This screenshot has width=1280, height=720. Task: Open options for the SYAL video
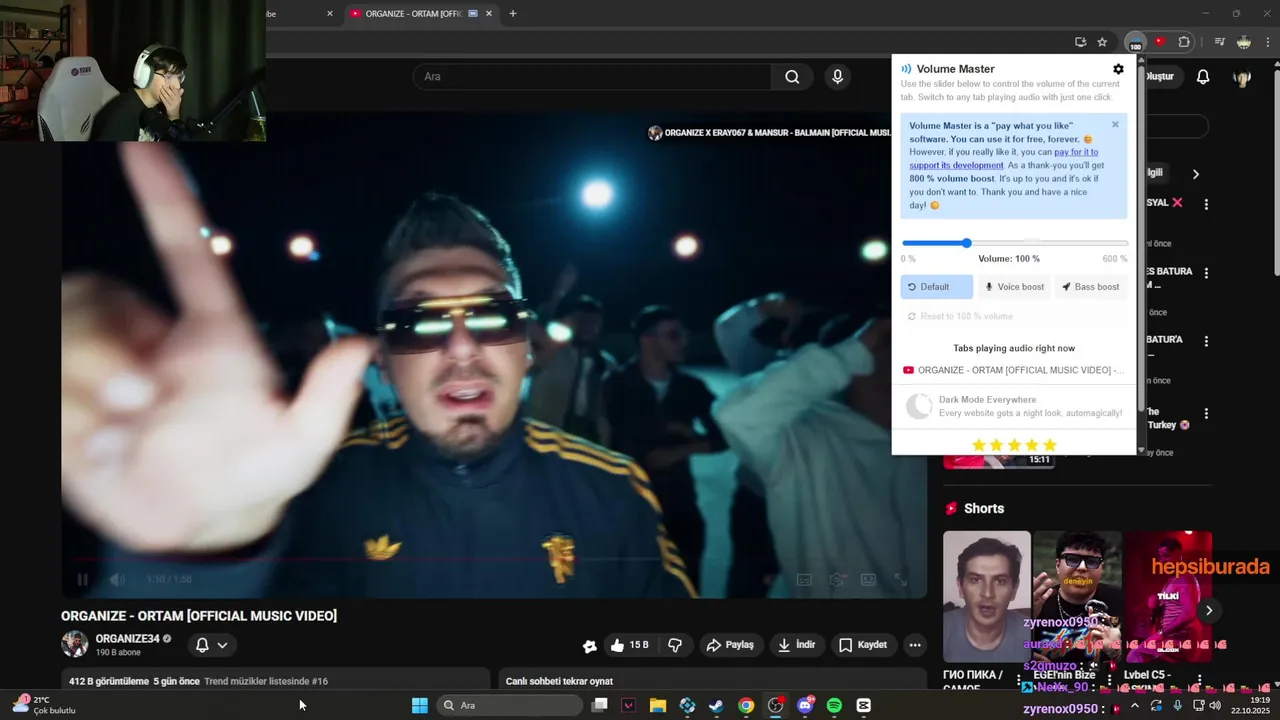[1206, 204]
